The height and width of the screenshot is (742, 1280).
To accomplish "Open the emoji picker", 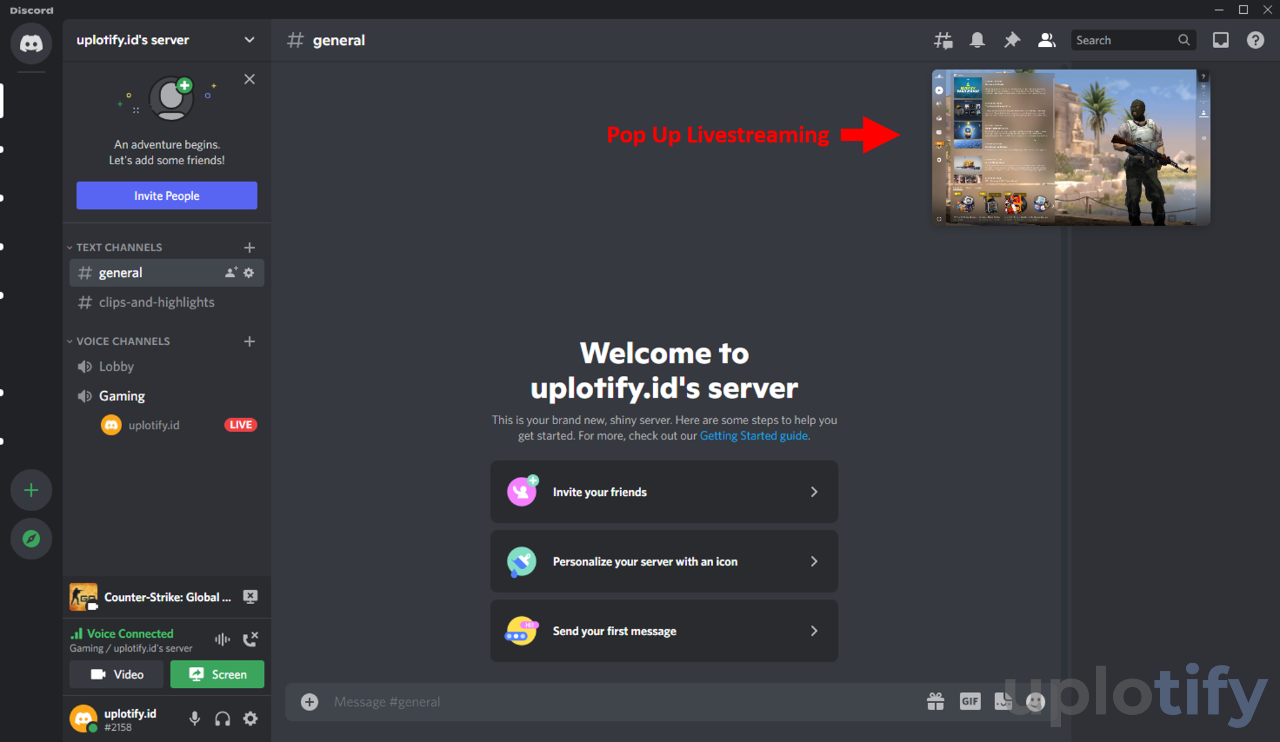I will (x=1036, y=702).
